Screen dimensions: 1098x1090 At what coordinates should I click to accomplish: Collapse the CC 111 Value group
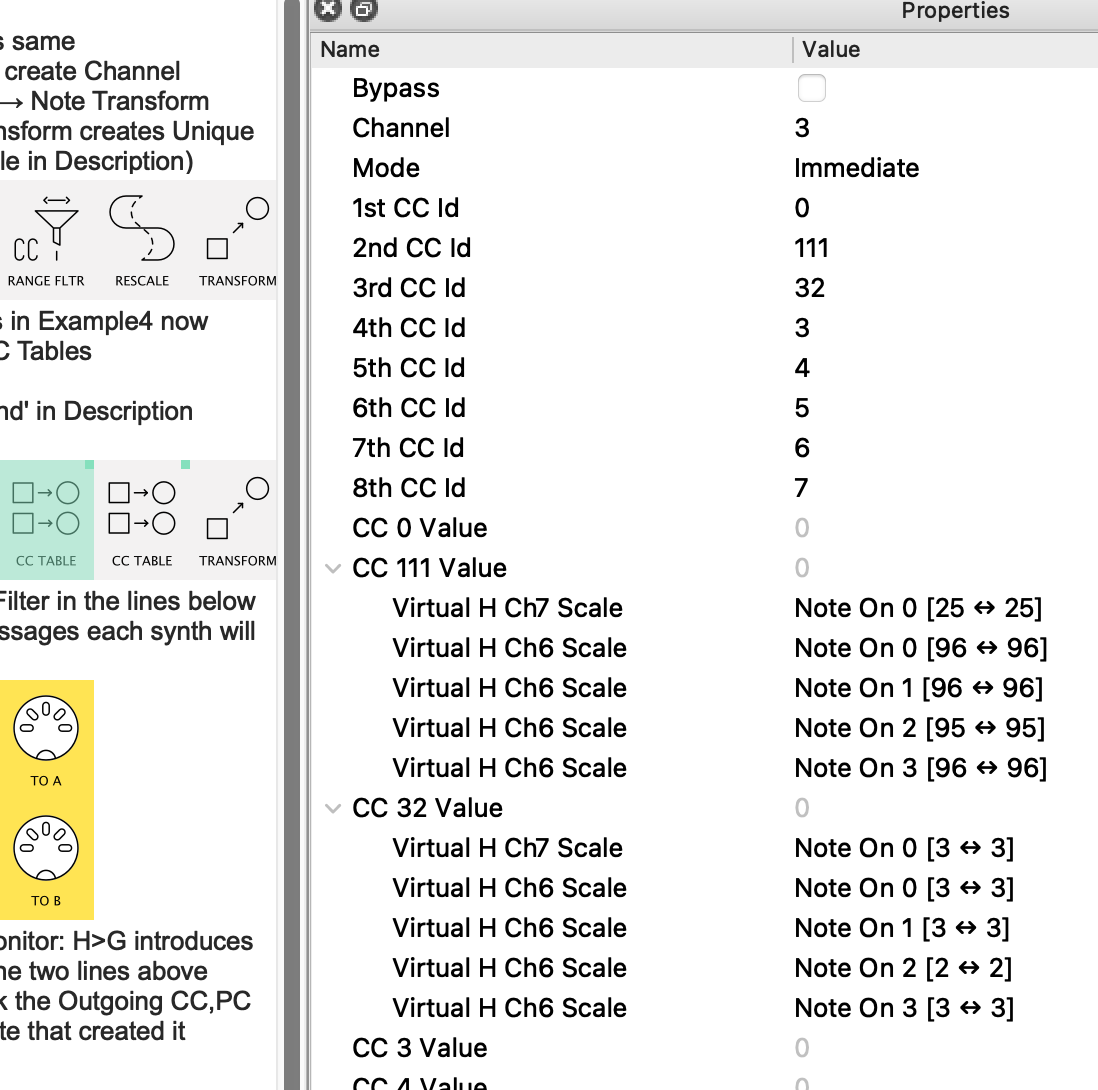pyautogui.click(x=333, y=568)
